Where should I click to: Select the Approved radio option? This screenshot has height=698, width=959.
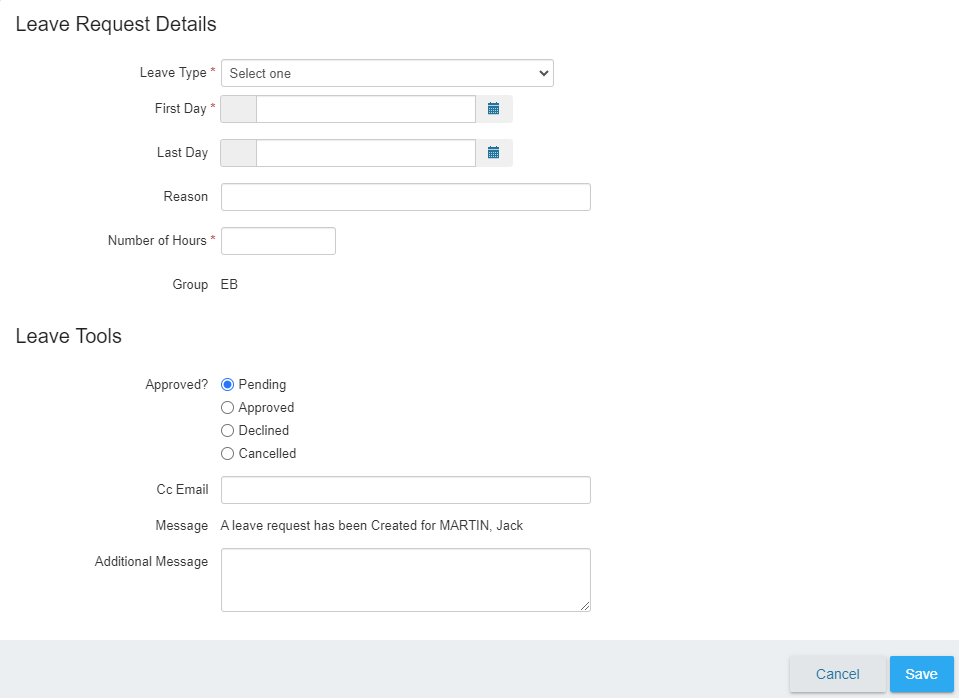[228, 407]
